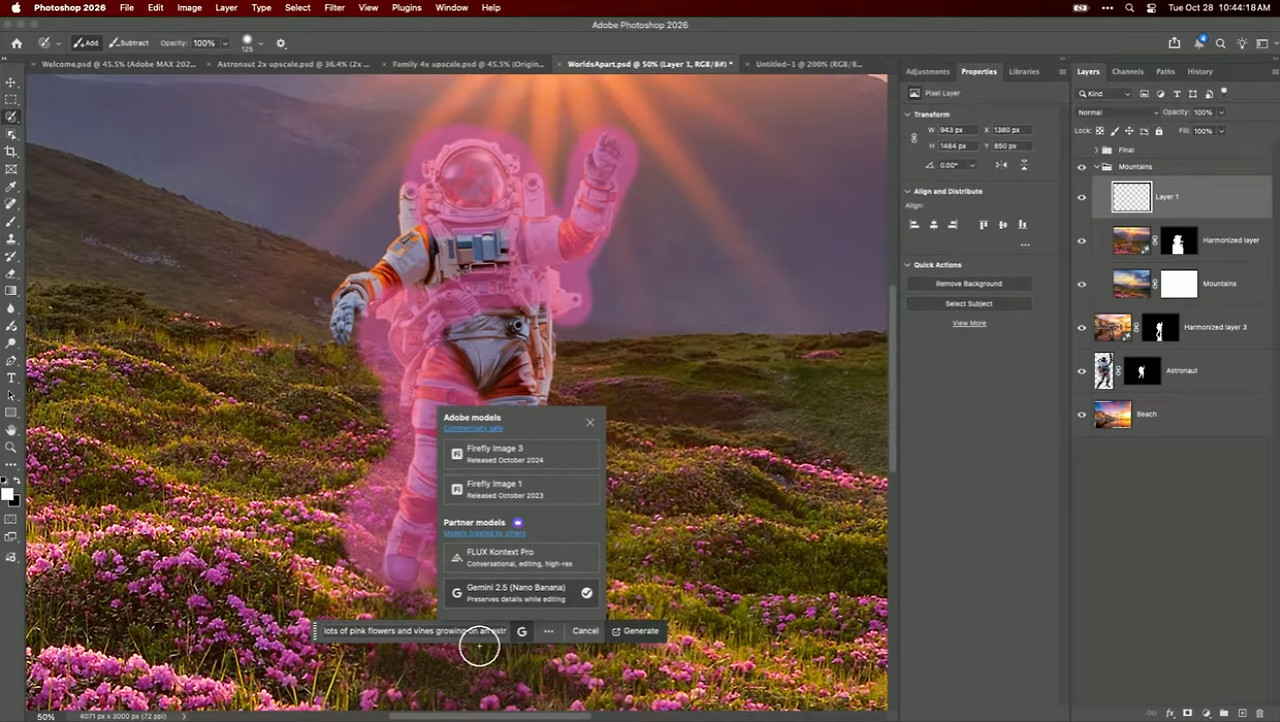Expand the Final layer group

point(1096,150)
